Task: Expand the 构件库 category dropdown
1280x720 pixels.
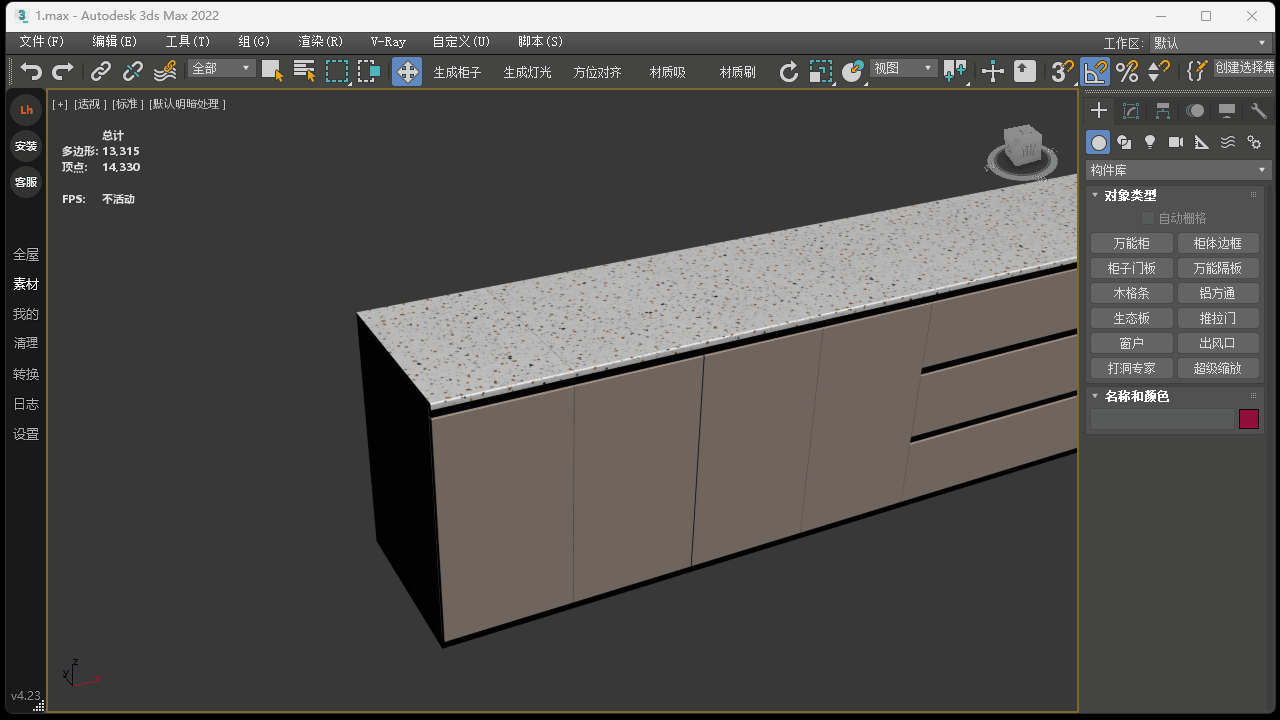Action: click(1178, 170)
